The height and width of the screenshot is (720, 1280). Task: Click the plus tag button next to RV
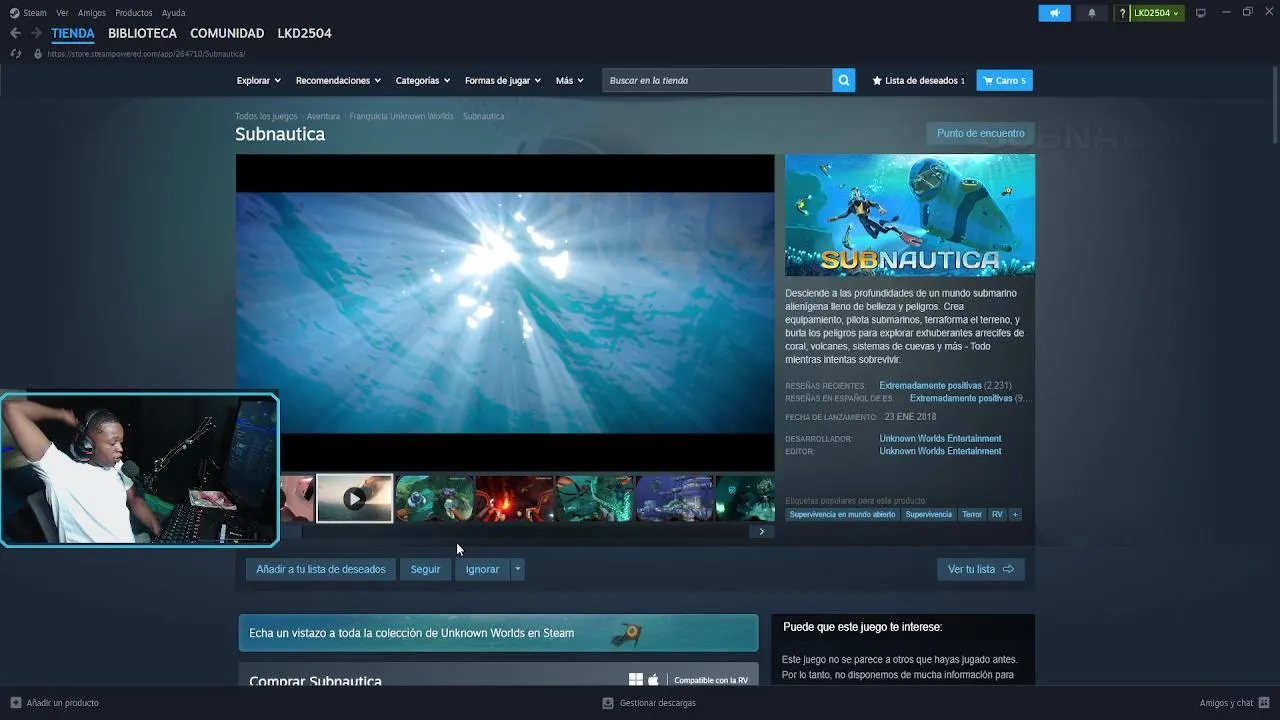(1015, 514)
